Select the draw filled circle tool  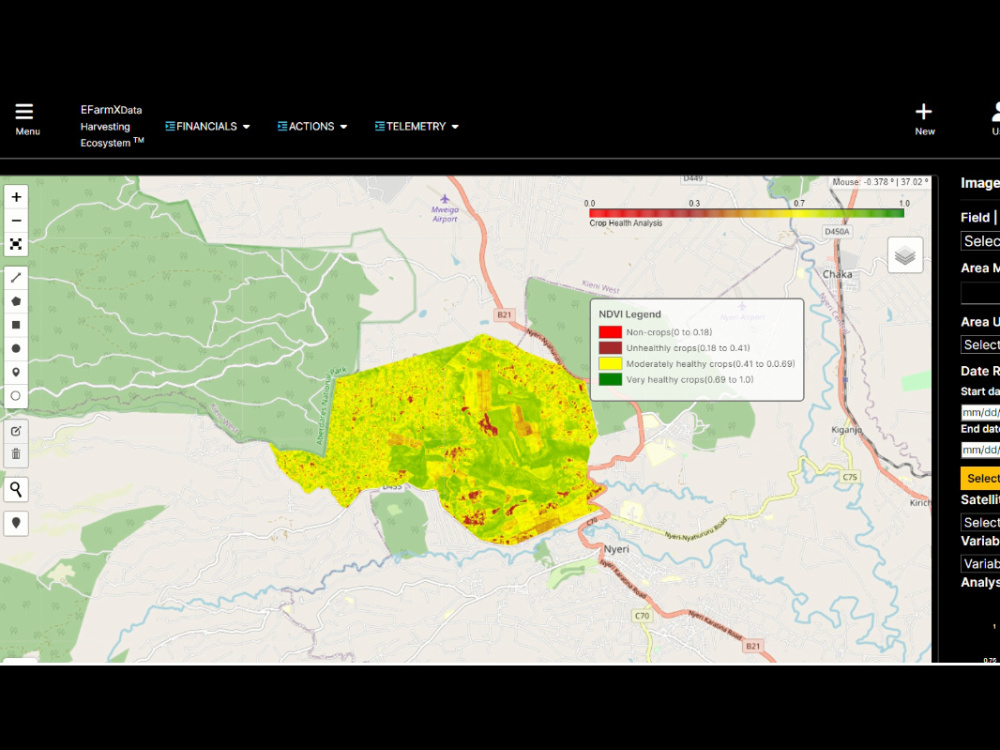point(16,348)
